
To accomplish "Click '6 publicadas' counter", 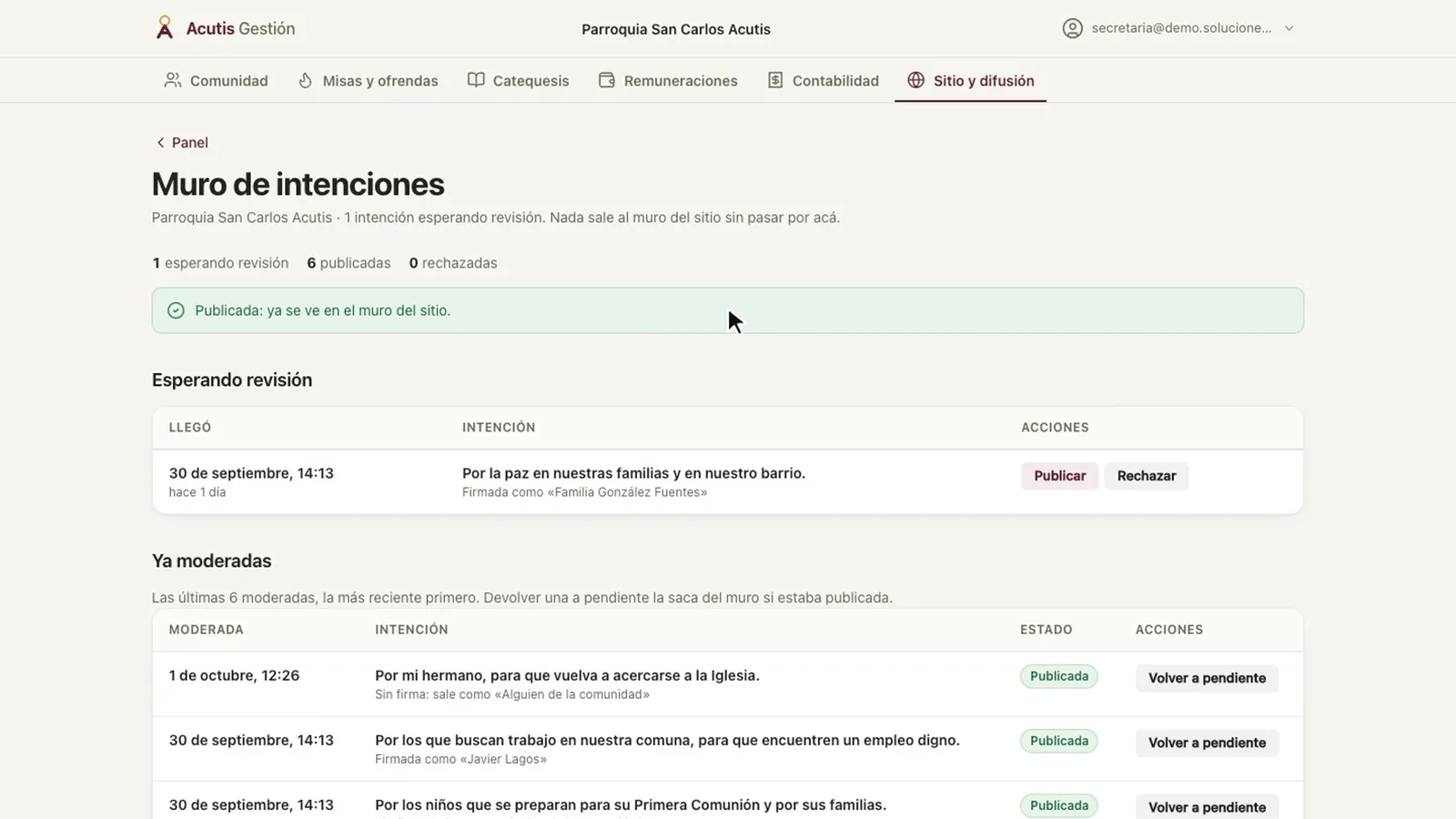I will pyautogui.click(x=349, y=263).
